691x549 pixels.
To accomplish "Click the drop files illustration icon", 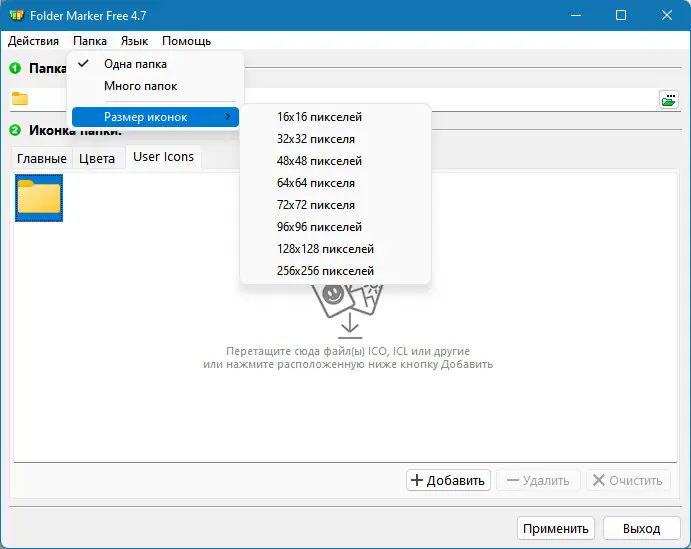I will [x=350, y=312].
